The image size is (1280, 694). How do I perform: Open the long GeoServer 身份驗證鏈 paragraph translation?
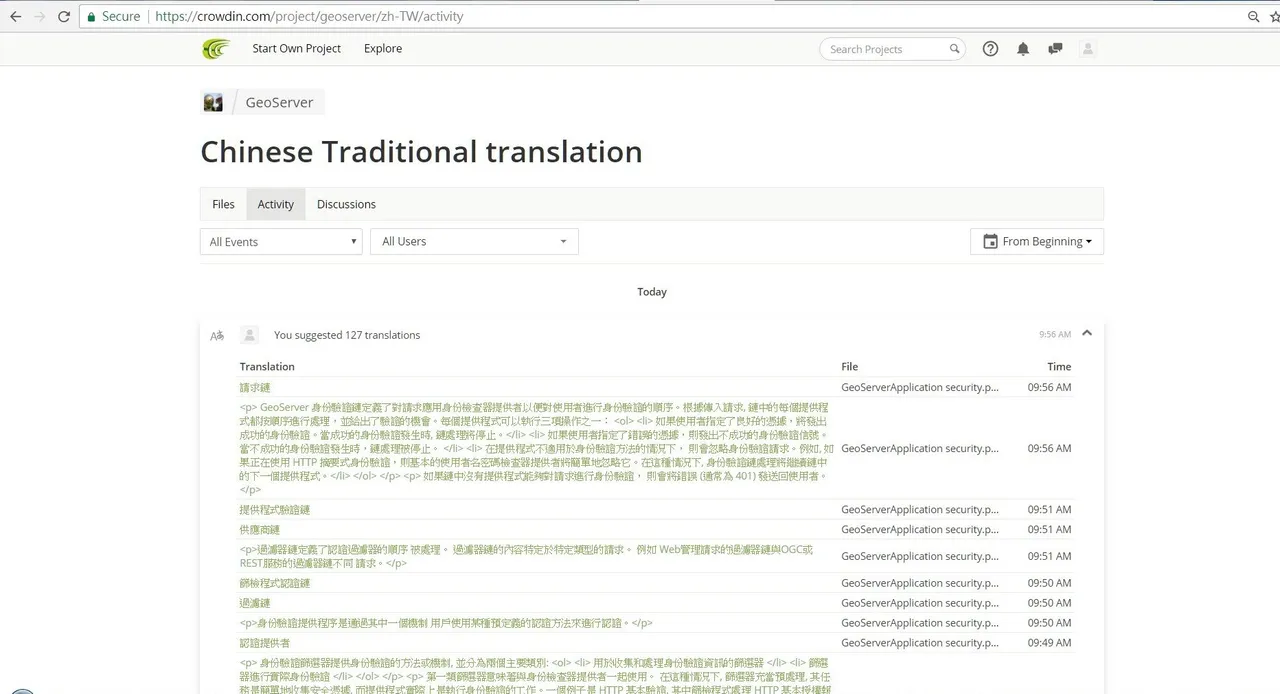tap(535, 449)
